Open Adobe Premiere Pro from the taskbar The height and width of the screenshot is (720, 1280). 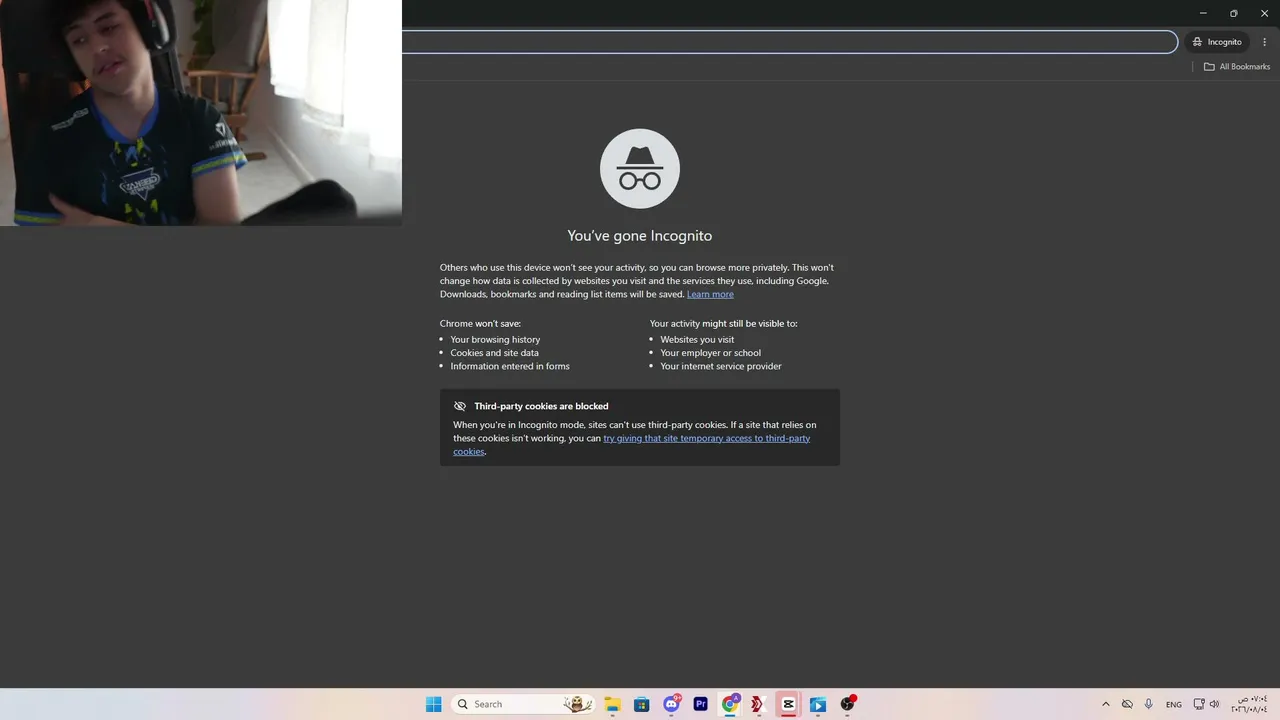click(x=700, y=704)
